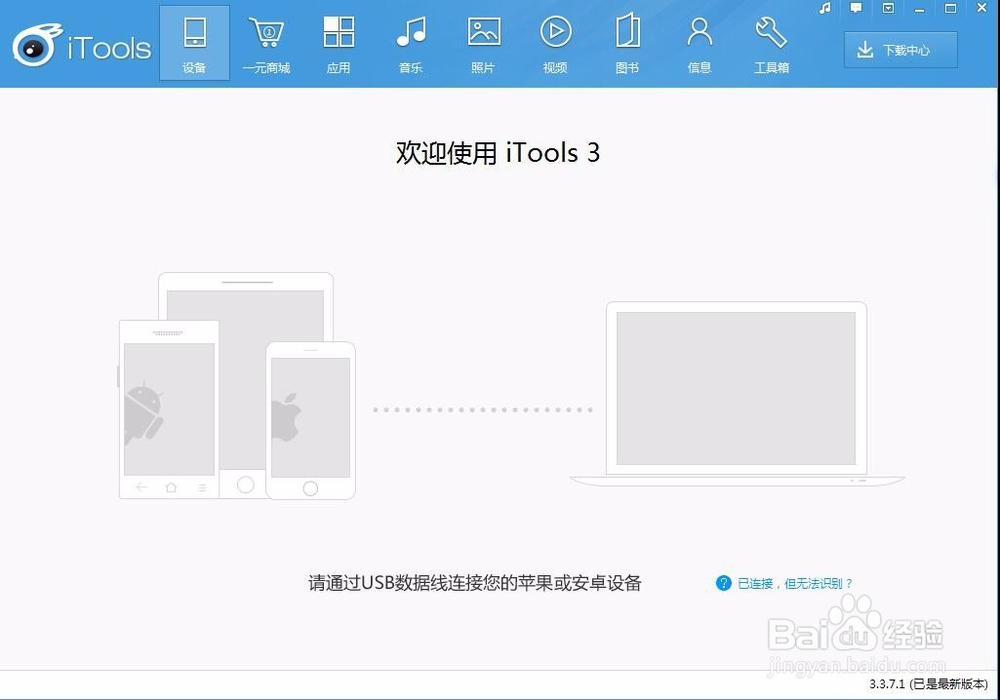This screenshot has width=1000, height=700.
Task: Click the iTools eye logo
Action: click(x=36, y=46)
